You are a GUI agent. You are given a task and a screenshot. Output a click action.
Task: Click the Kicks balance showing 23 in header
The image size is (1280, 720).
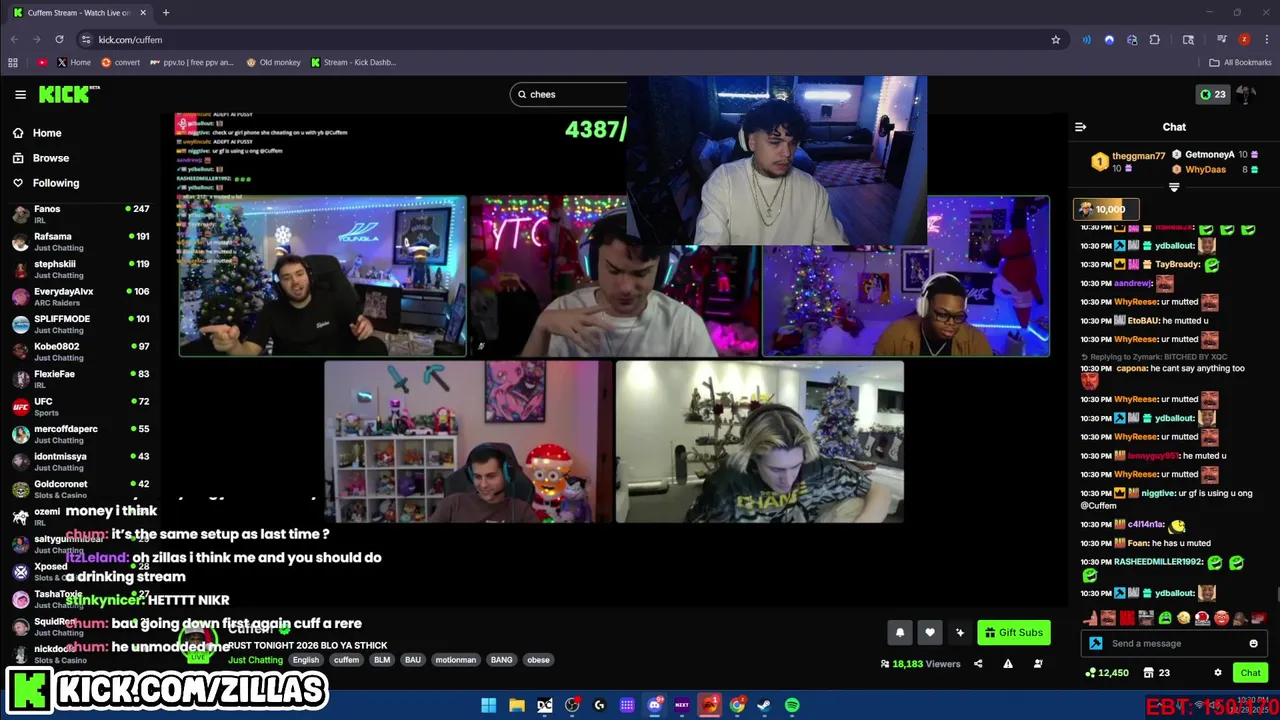pos(1212,94)
